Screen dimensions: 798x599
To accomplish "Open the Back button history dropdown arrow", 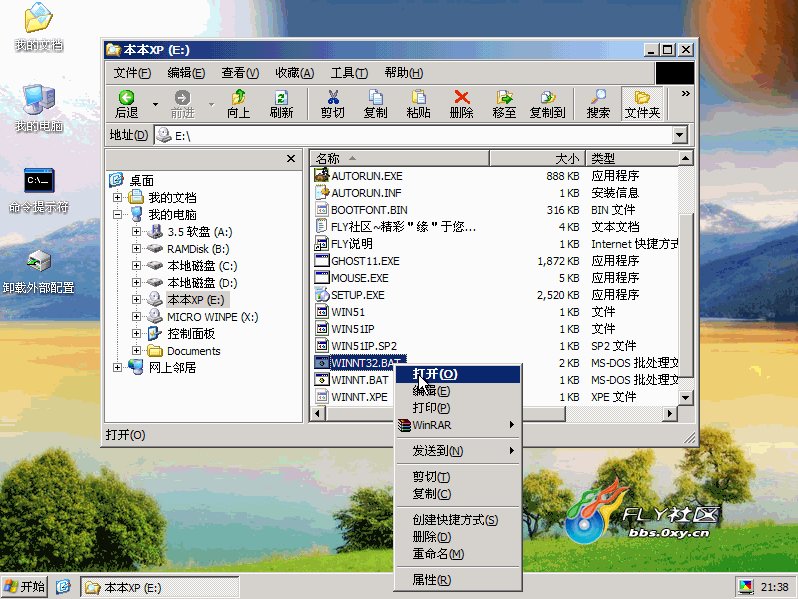I will pyautogui.click(x=155, y=104).
